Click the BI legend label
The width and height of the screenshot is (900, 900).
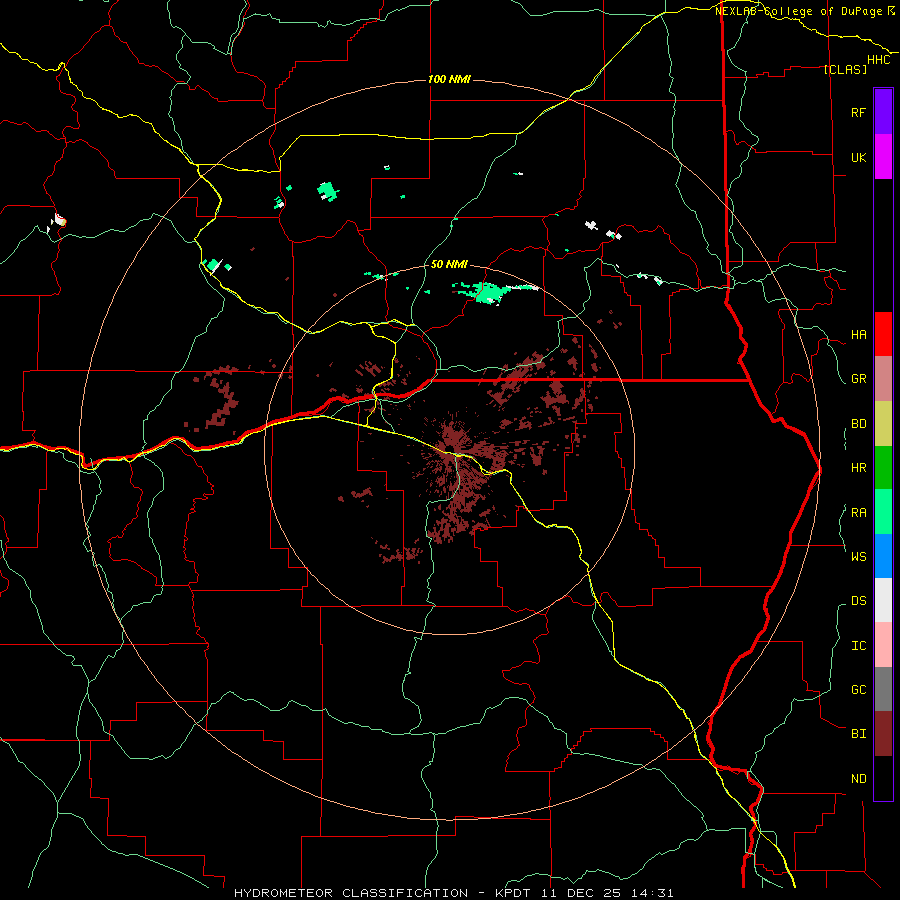click(858, 734)
